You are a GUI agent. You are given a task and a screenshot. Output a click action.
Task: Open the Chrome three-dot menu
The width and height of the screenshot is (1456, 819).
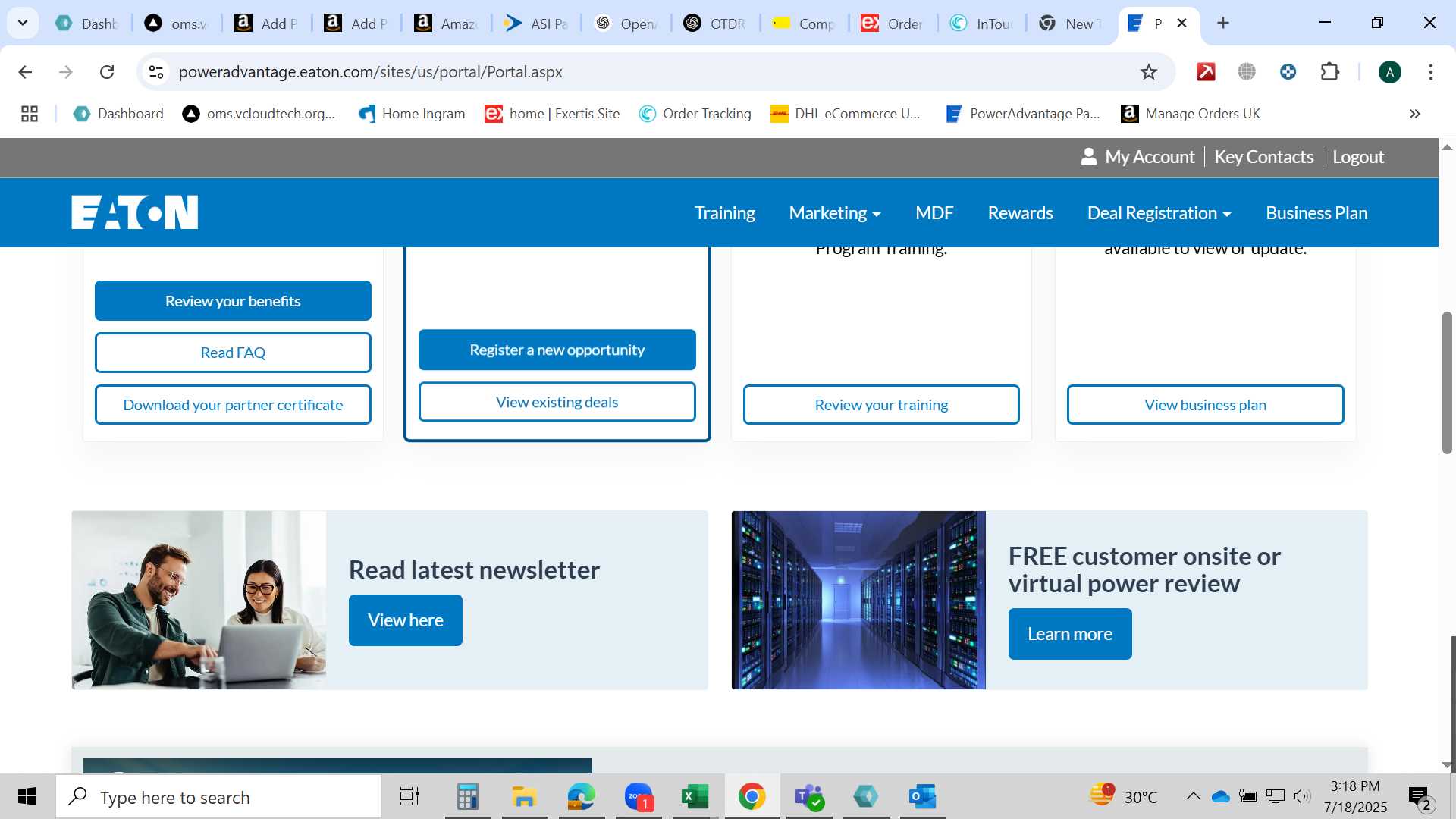[1431, 72]
